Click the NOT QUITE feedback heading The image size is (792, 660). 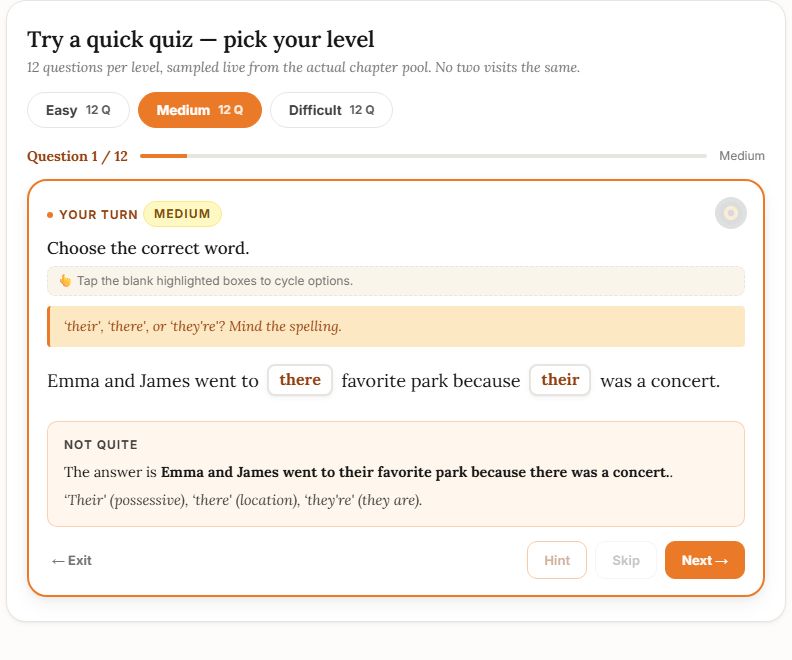pyautogui.click(x=101, y=445)
